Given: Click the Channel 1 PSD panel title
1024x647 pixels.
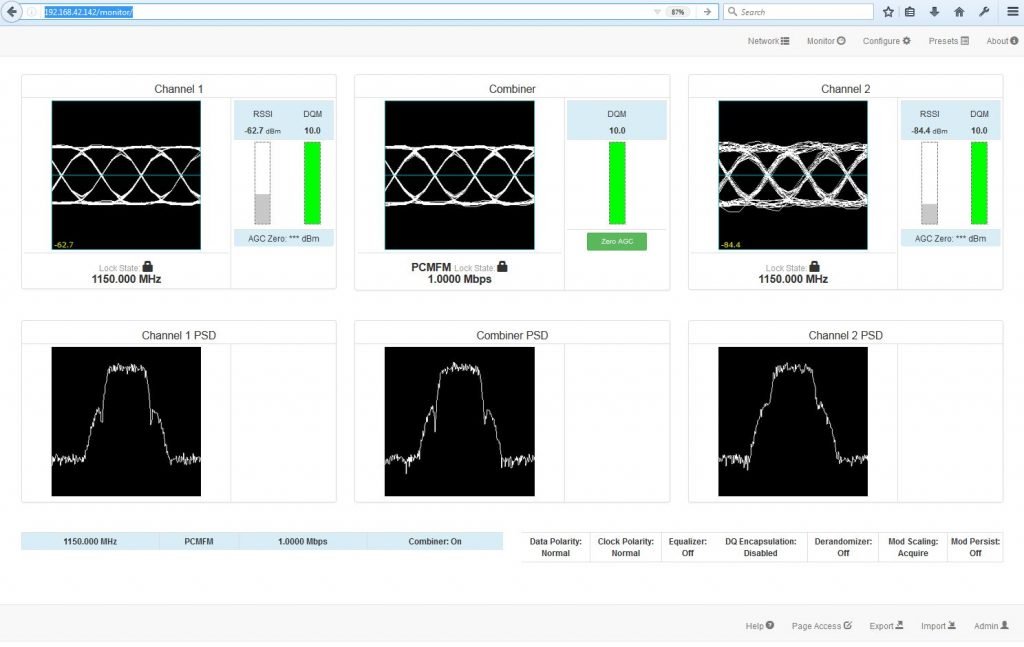Looking at the screenshot, I should click(179, 335).
